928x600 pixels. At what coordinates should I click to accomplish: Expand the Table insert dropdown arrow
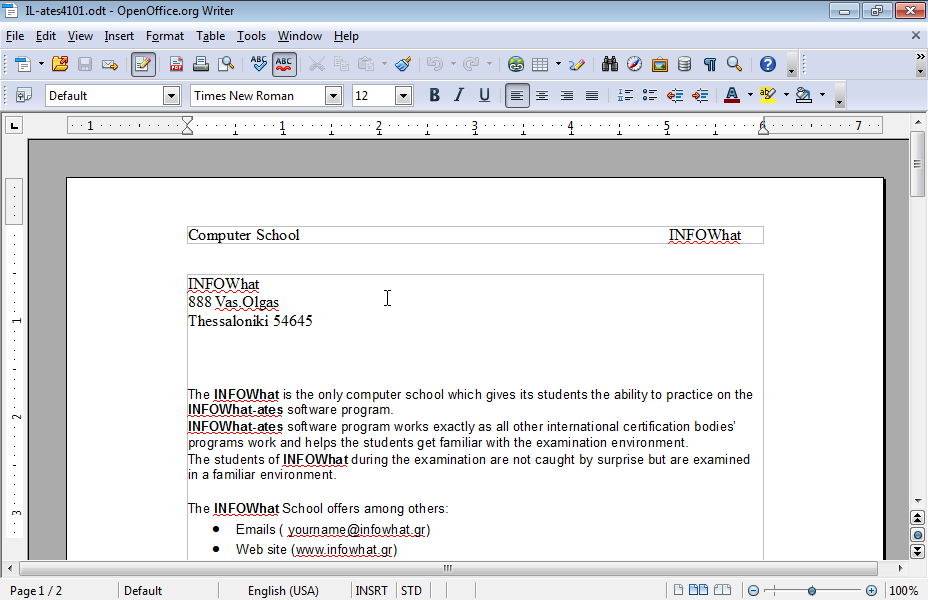(x=558, y=64)
